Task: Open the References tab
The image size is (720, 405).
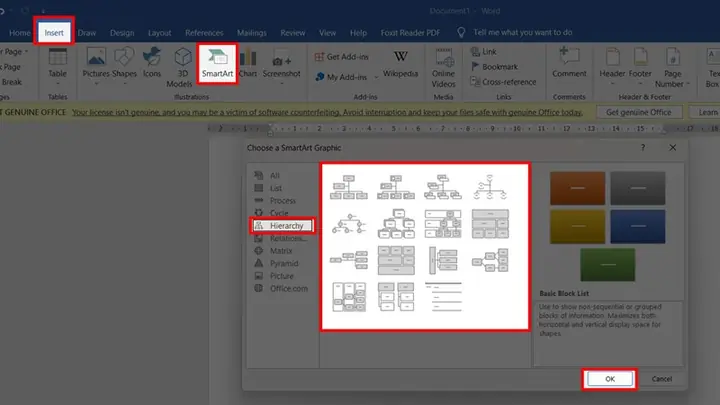Action: pos(204,33)
